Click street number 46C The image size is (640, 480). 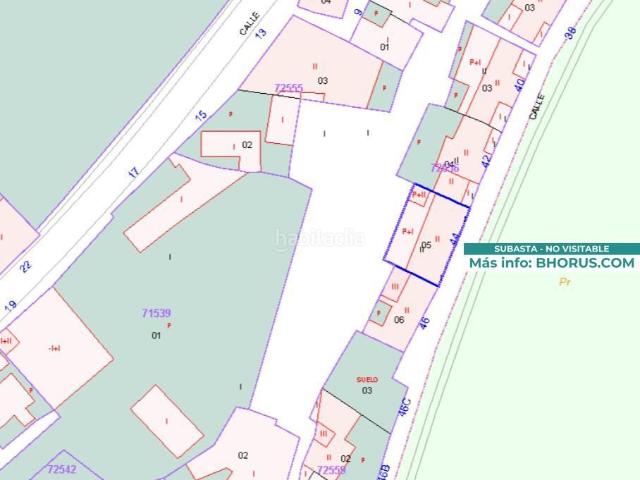point(404,407)
